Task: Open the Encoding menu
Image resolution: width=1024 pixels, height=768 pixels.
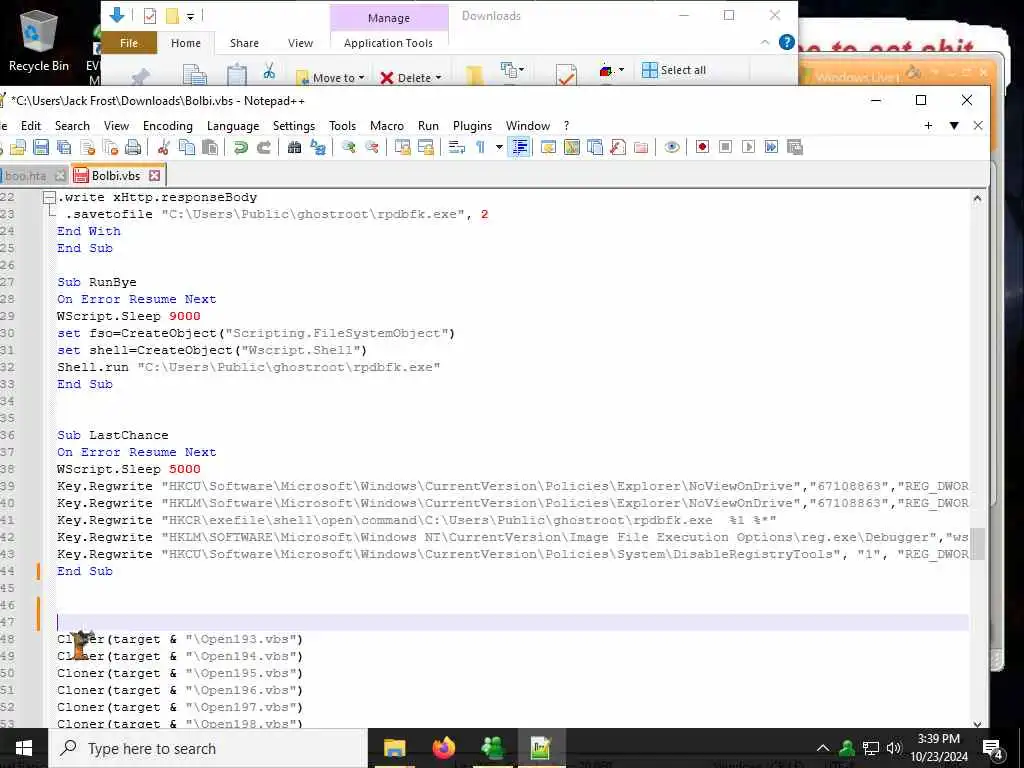Action: point(168,125)
